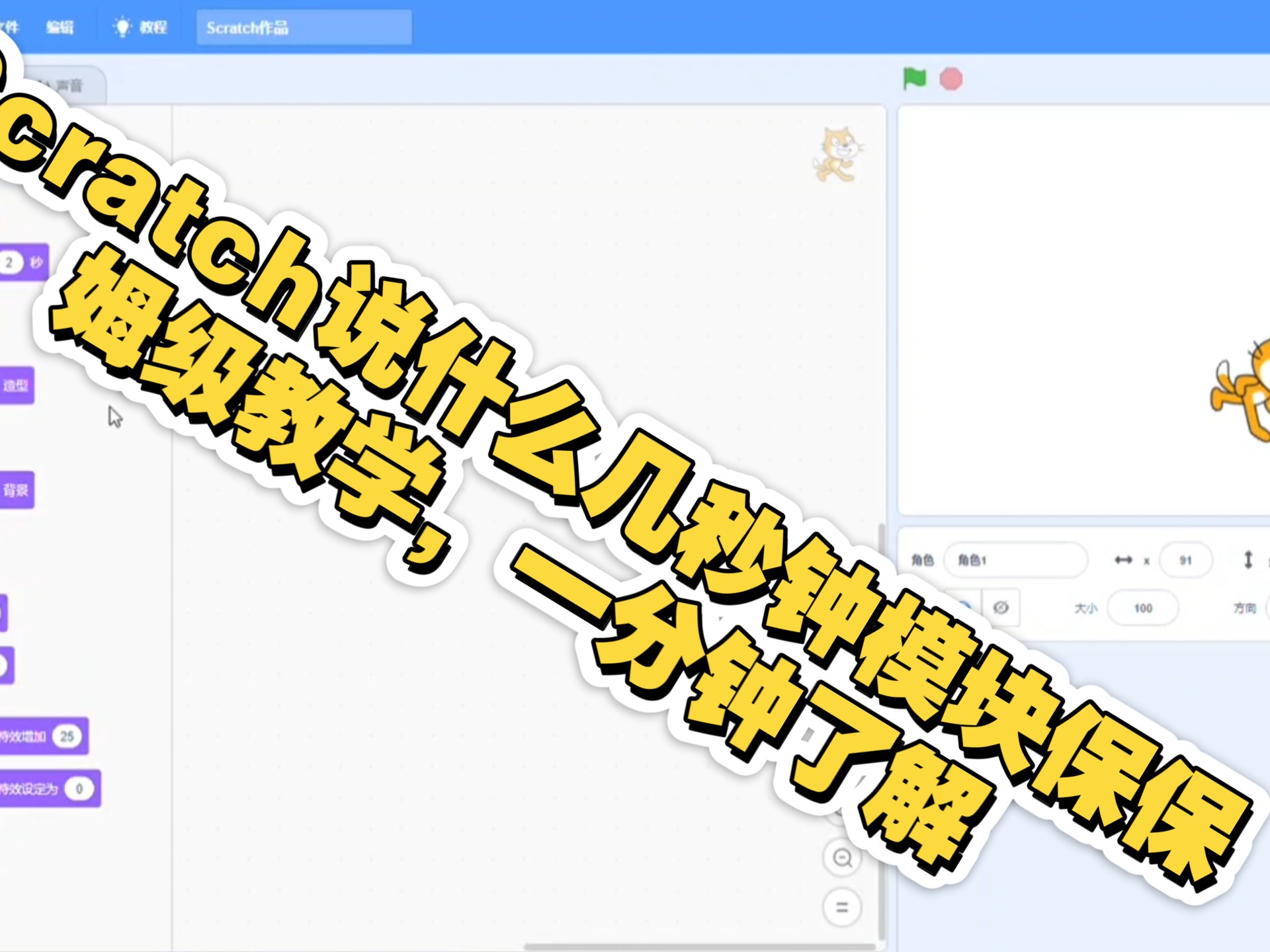Hide the sprite with crossed-eye toggle

pos(1001,608)
